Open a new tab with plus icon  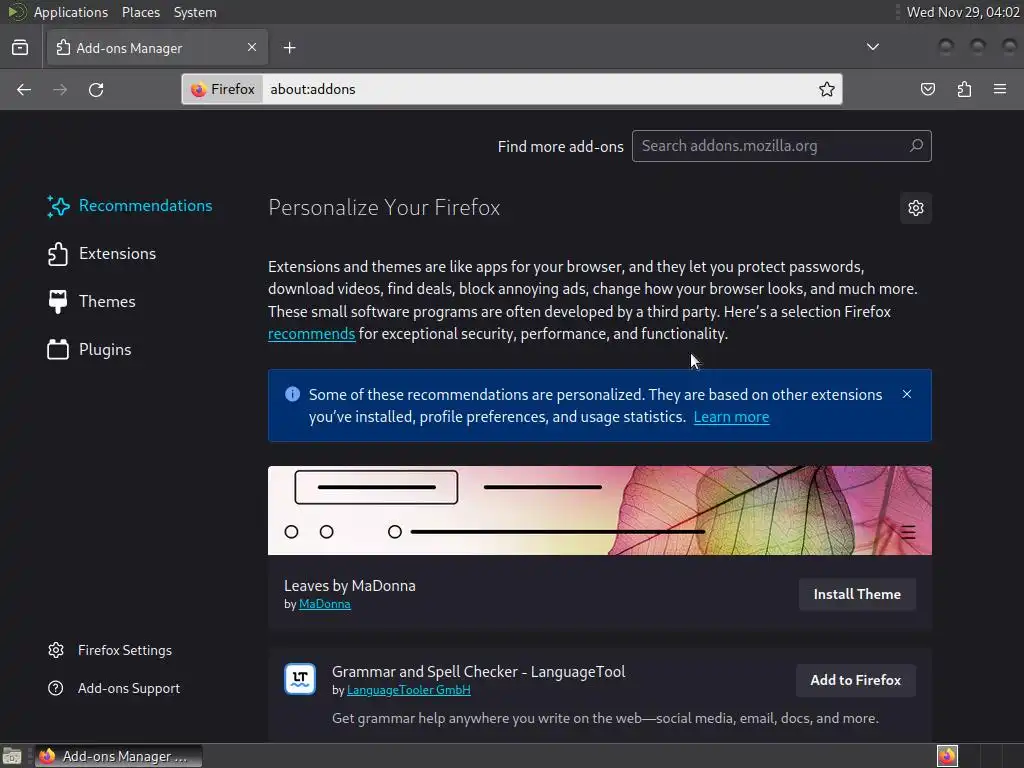pyautogui.click(x=290, y=48)
